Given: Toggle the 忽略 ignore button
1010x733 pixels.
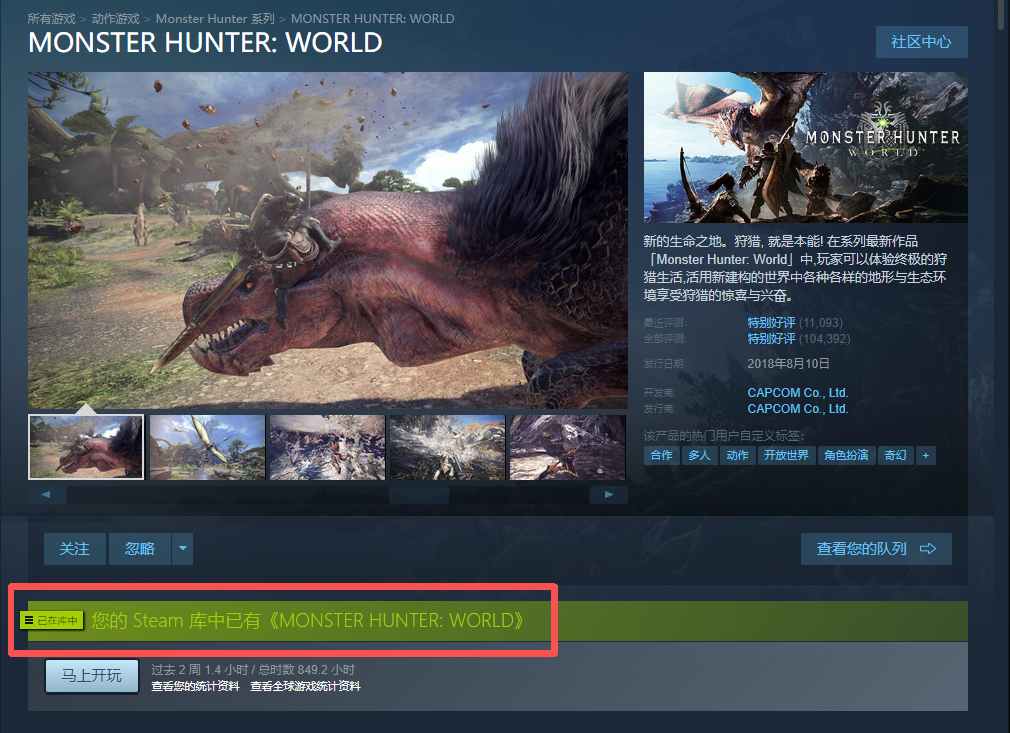Looking at the screenshot, I should click(139, 549).
